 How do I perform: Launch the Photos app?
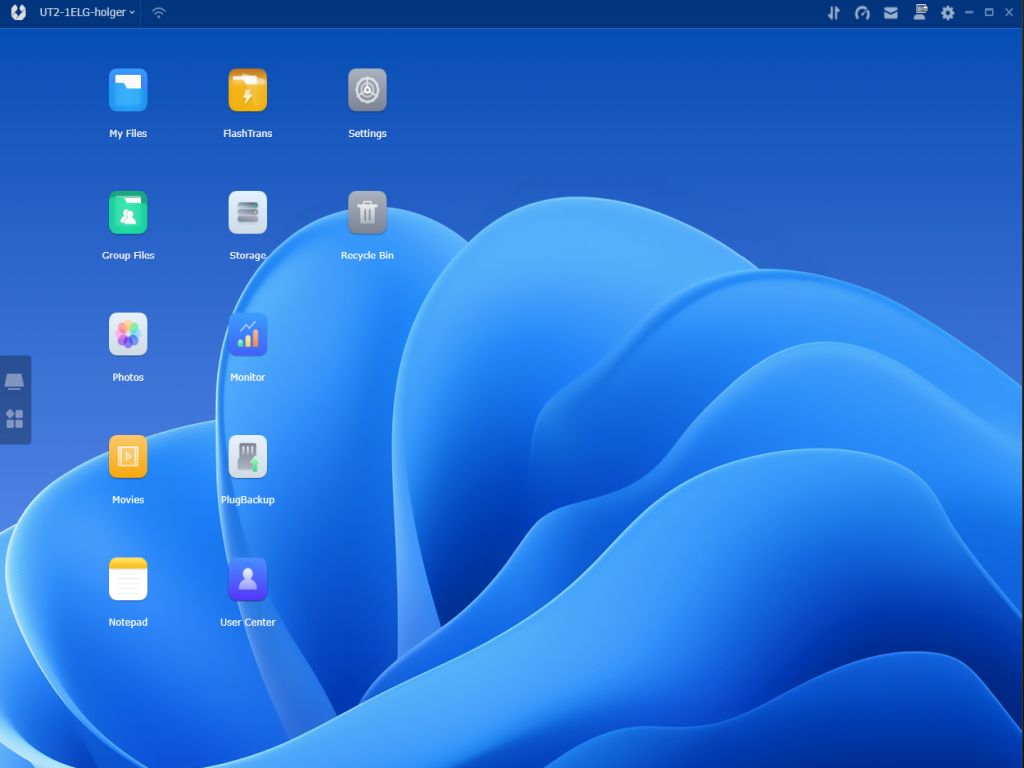click(x=128, y=334)
